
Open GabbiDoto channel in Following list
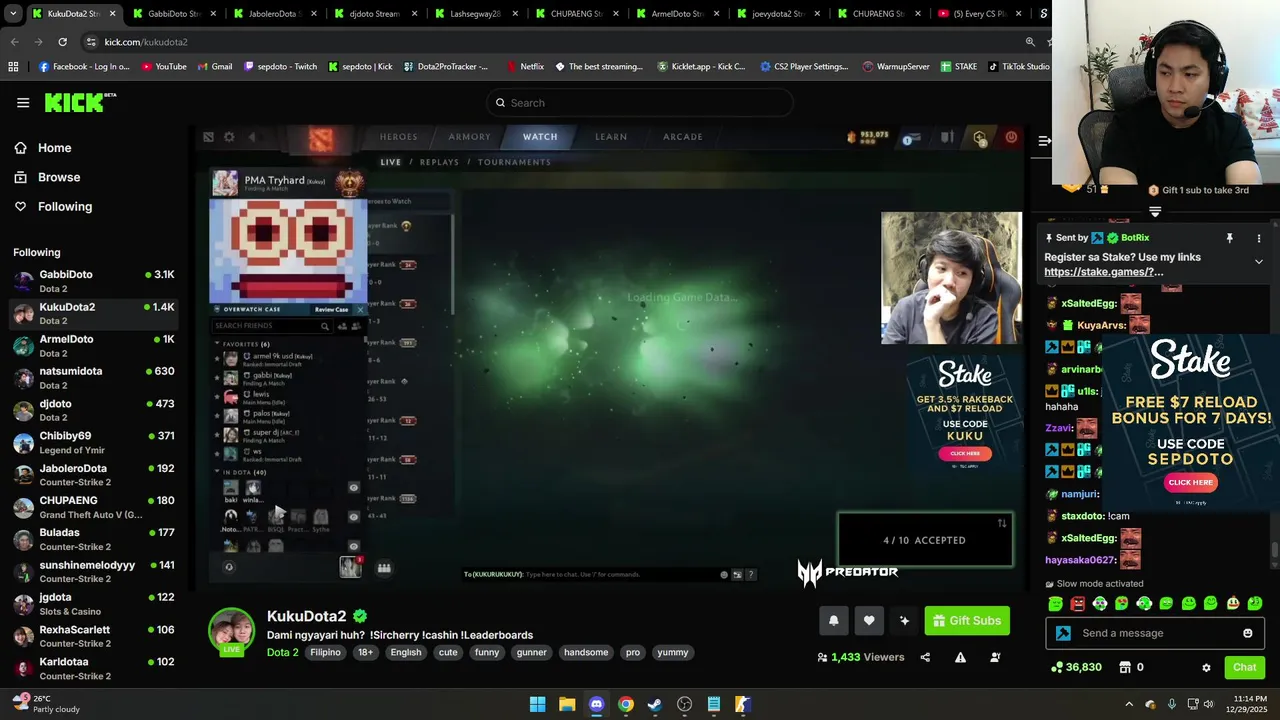[93, 281]
